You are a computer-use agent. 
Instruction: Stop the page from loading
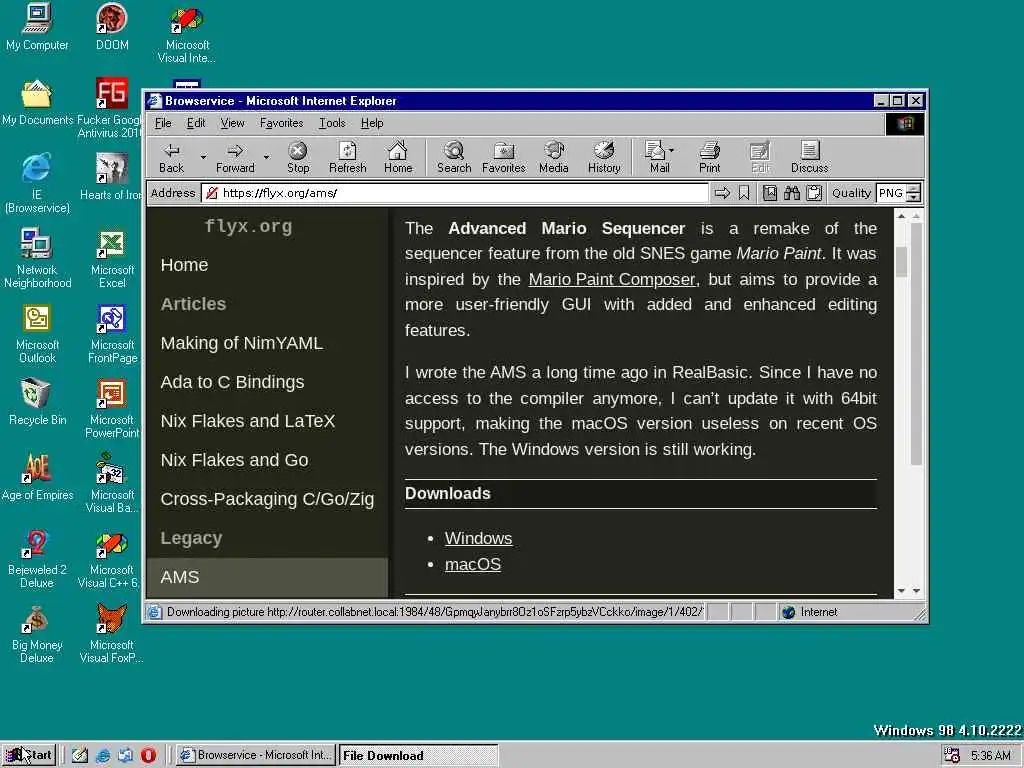pyautogui.click(x=298, y=157)
